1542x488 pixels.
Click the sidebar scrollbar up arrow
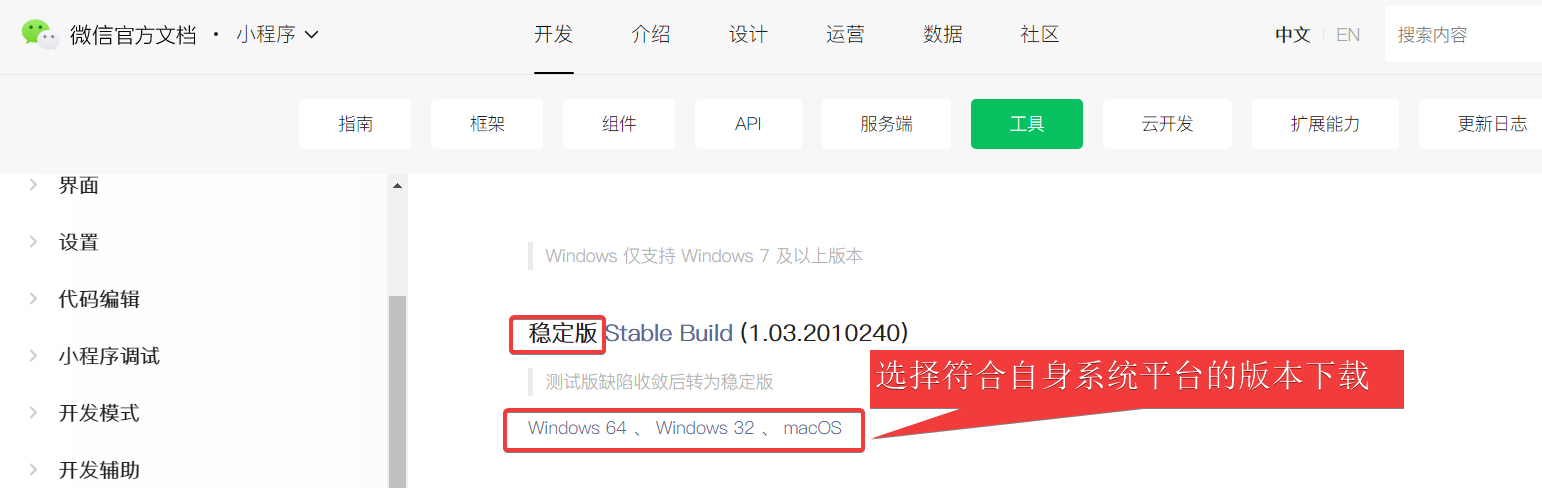coord(397,185)
